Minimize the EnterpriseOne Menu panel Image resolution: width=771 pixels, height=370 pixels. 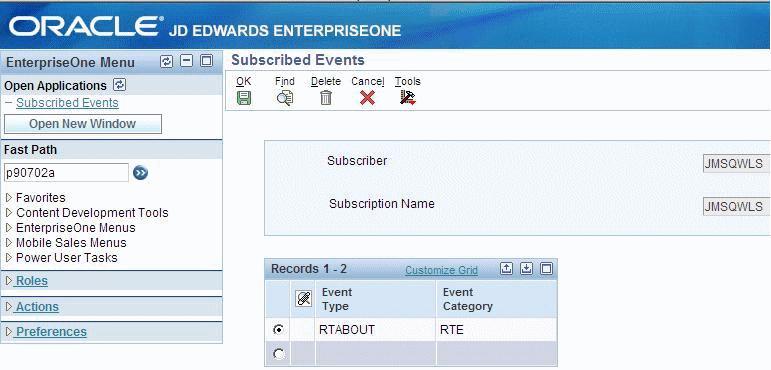[x=186, y=62]
